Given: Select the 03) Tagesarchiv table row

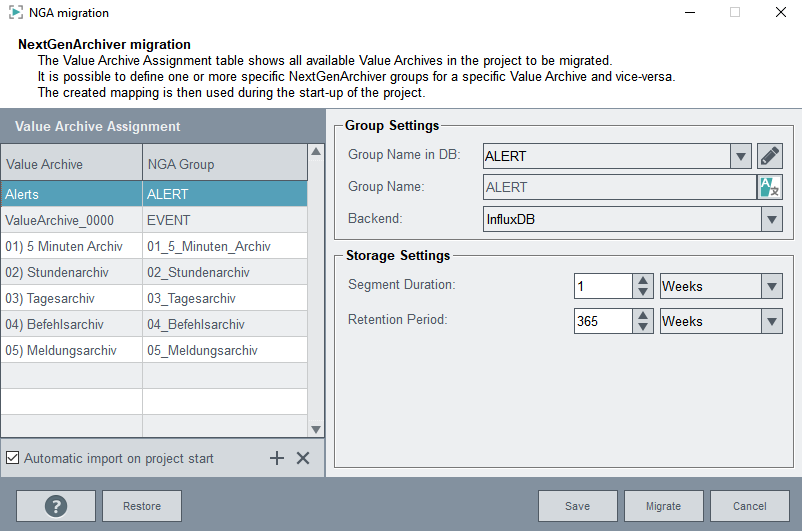Looking at the screenshot, I should pos(71,298).
